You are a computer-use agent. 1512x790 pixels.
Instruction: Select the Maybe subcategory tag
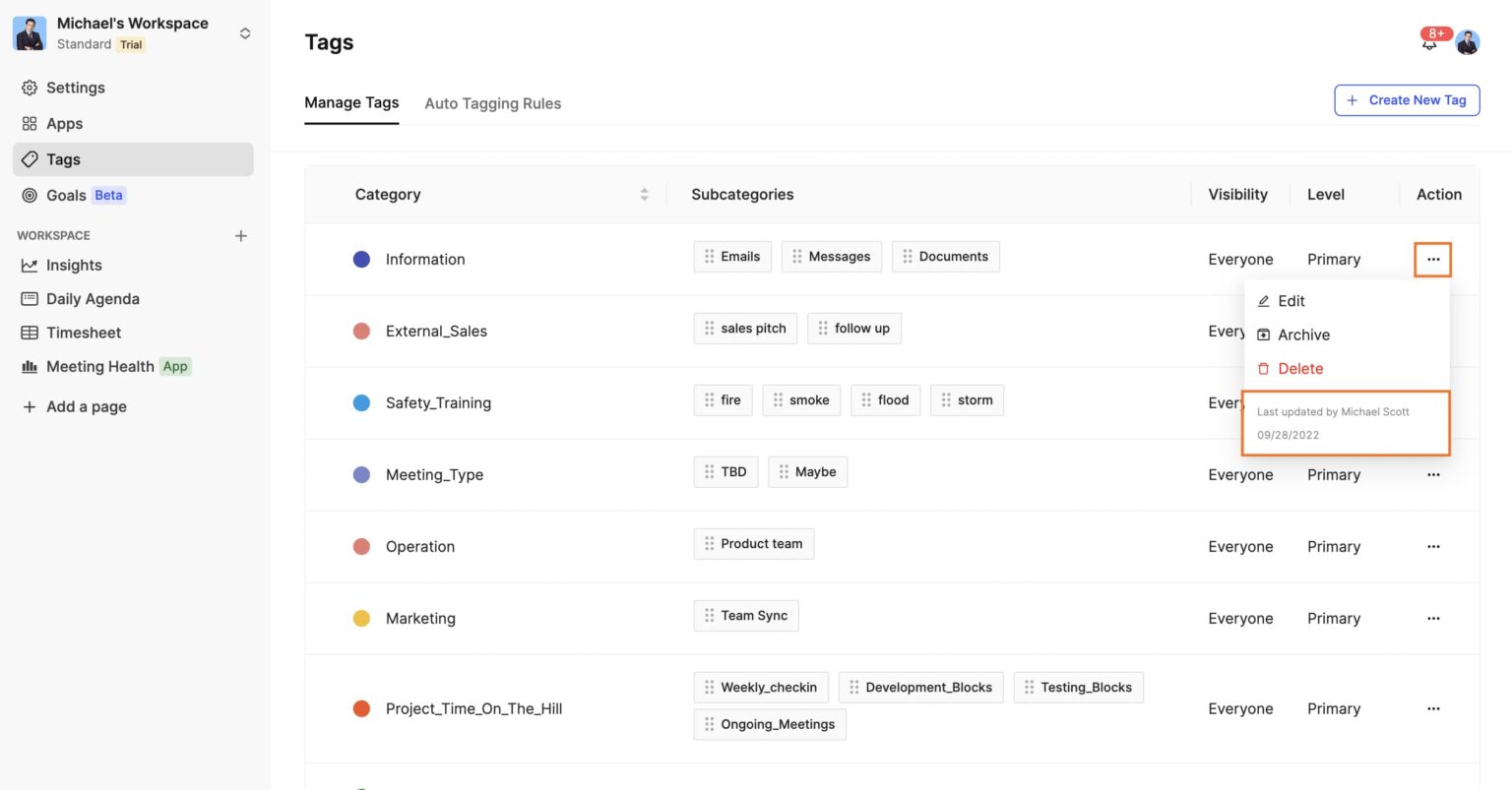807,472
